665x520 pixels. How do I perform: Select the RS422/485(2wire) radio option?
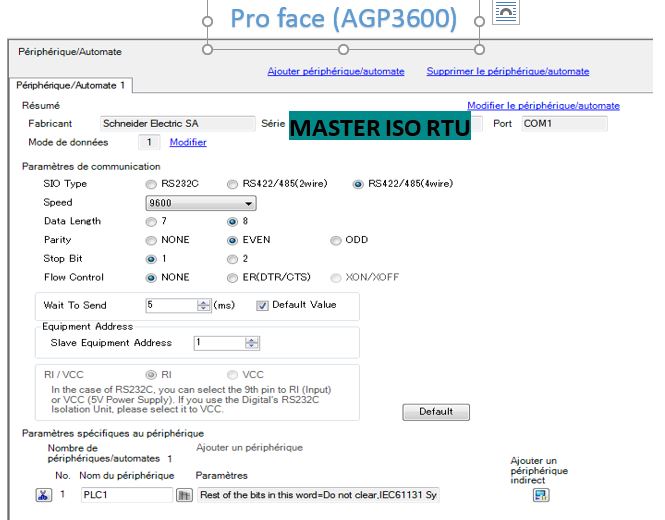click(233, 184)
